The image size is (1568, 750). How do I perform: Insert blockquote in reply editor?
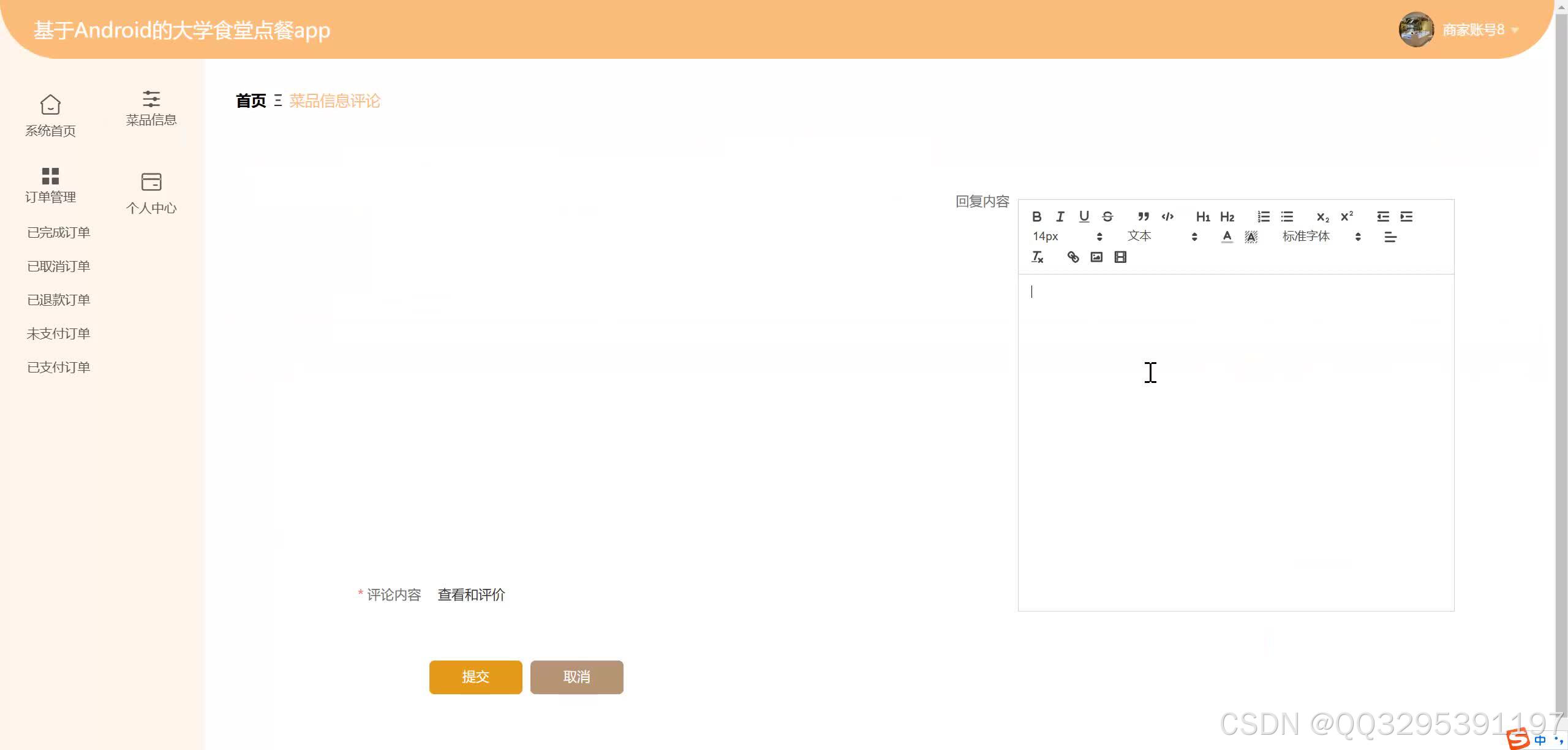click(1143, 216)
